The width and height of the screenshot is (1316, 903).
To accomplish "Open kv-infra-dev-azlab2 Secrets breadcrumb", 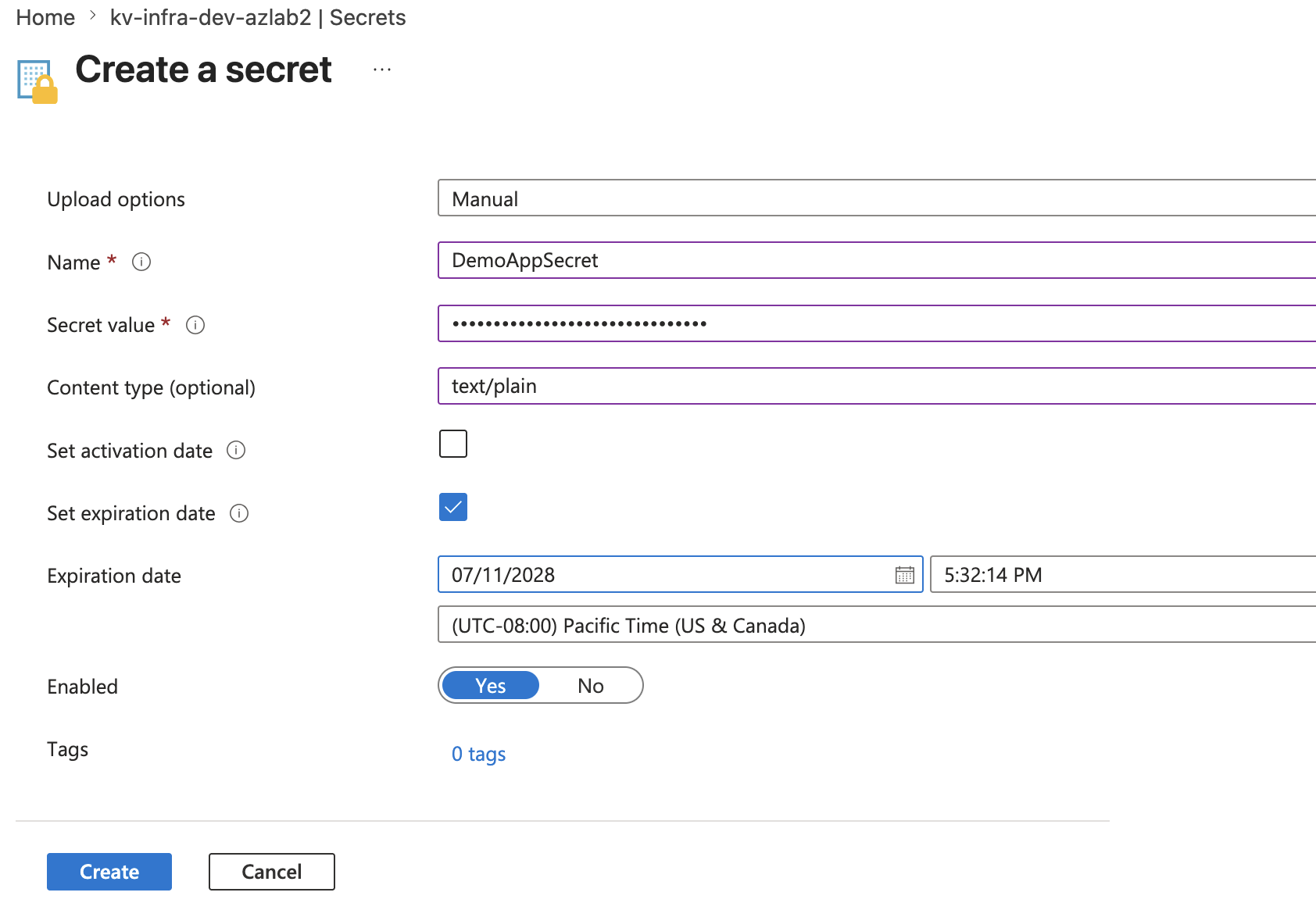I will click(258, 17).
